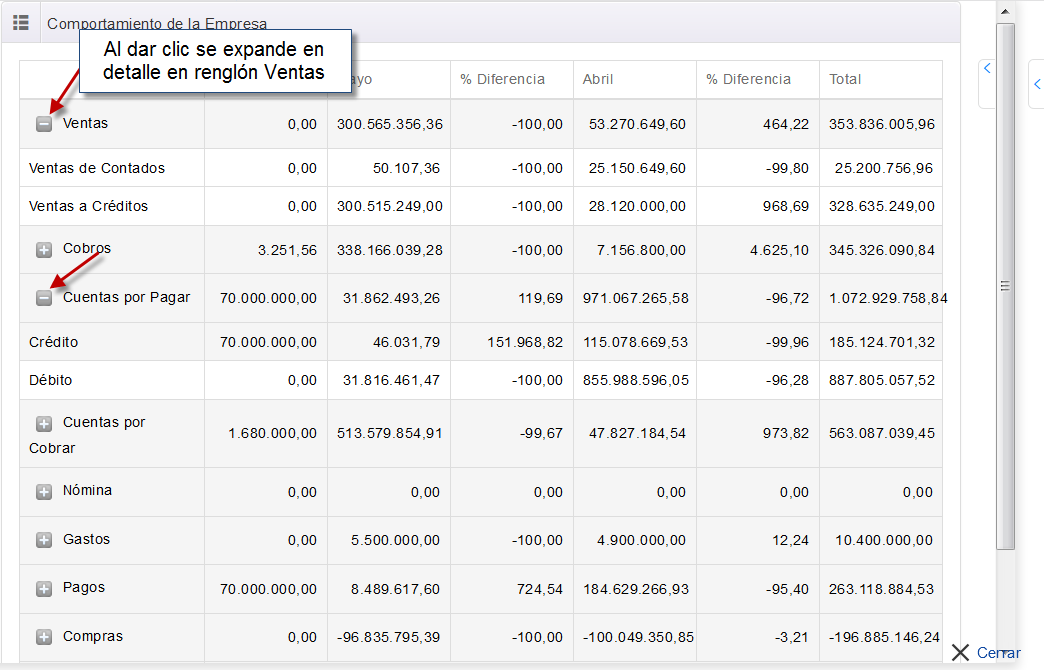Image resolution: width=1044 pixels, height=670 pixels.
Task: Expand the Cuentas por Cobrar row
Action: click(x=44, y=424)
